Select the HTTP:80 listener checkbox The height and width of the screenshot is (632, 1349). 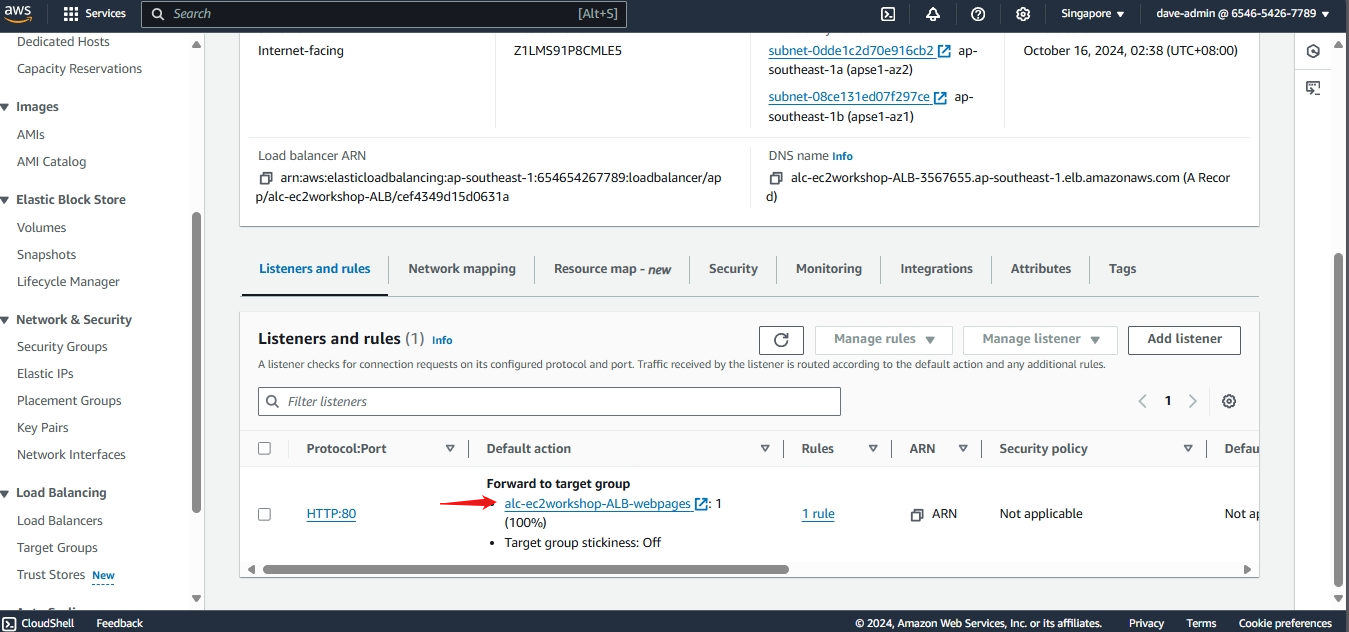[x=264, y=514]
